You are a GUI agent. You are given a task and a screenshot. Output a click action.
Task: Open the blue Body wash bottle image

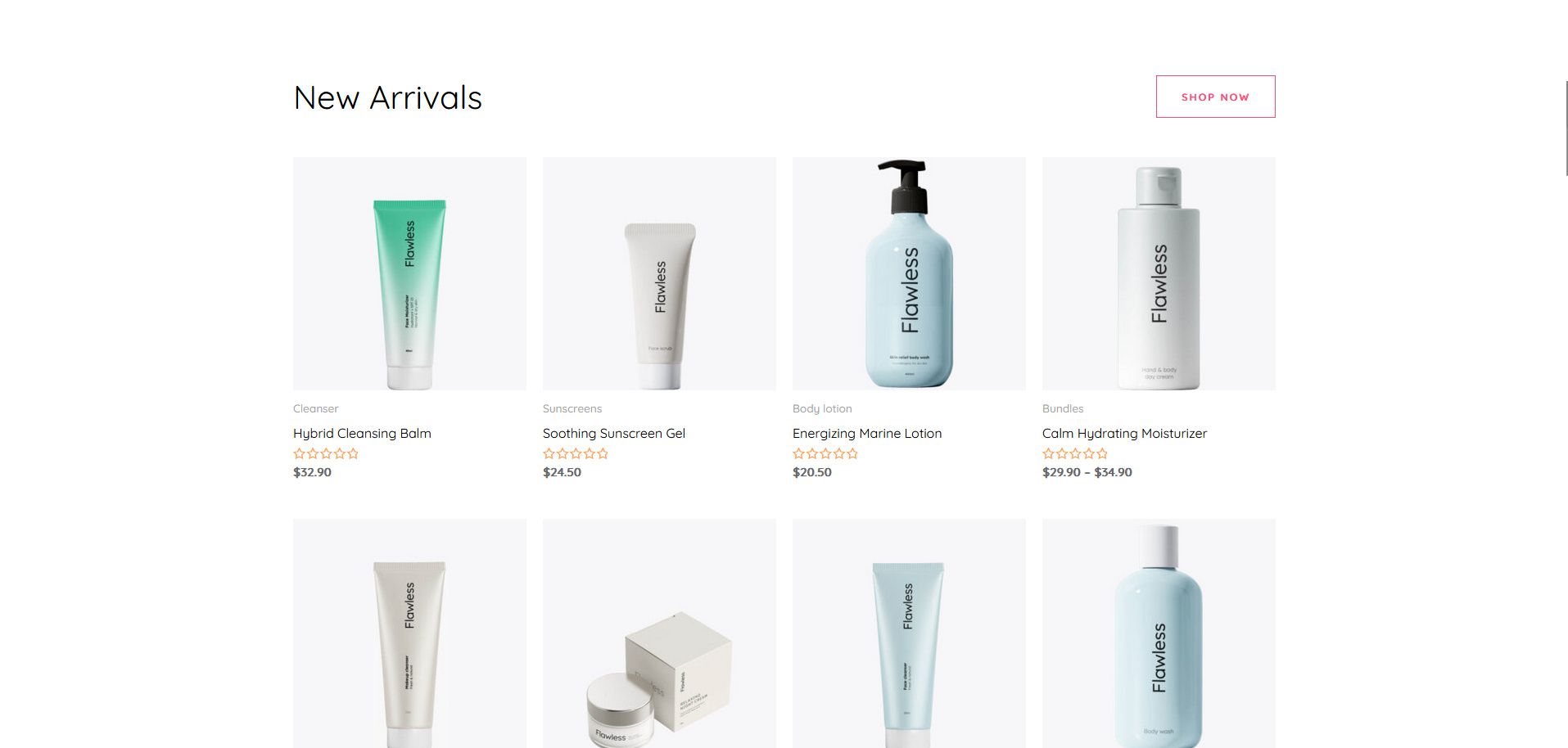pos(1159,633)
